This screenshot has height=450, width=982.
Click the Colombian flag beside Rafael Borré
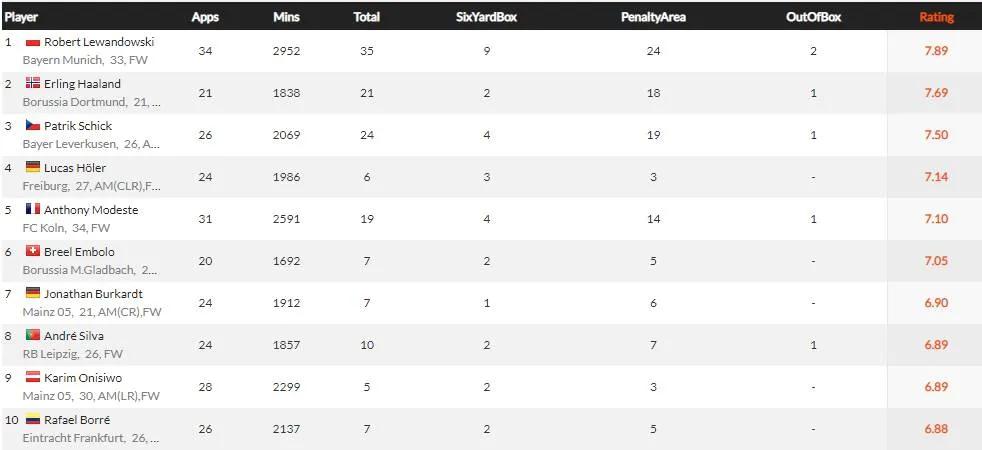coord(33,420)
